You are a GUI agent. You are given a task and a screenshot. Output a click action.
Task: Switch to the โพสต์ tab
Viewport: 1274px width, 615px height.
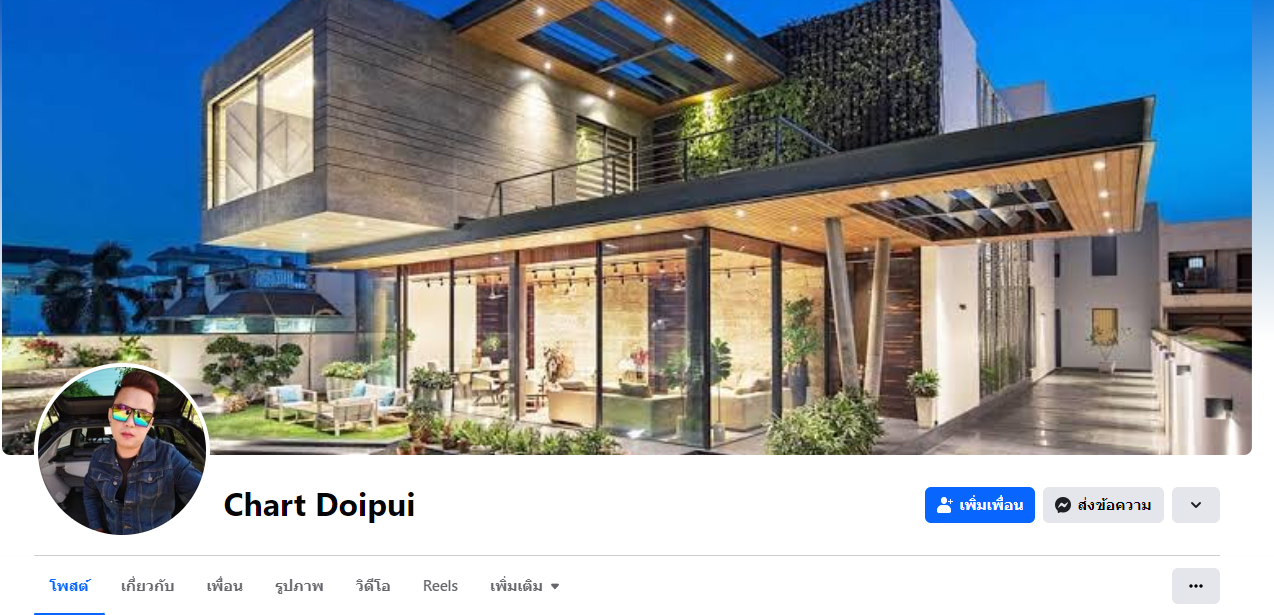pyautogui.click(x=69, y=586)
